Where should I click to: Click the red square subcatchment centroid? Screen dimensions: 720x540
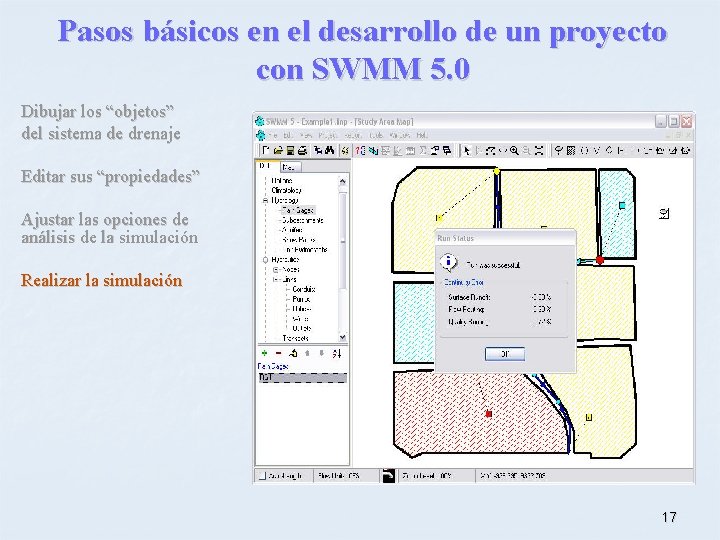489,414
